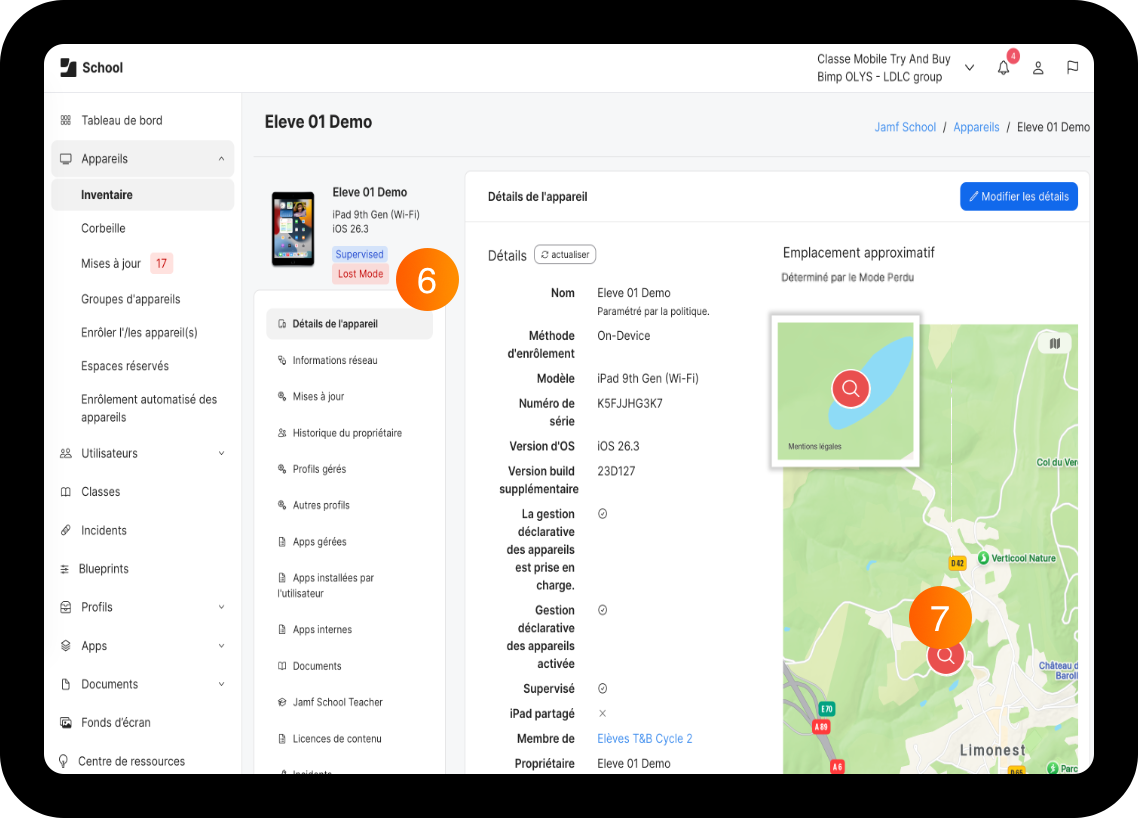This screenshot has height=818, width=1138.
Task: Open the Élèves T&B Cycle 2 link
Action: click(x=644, y=738)
